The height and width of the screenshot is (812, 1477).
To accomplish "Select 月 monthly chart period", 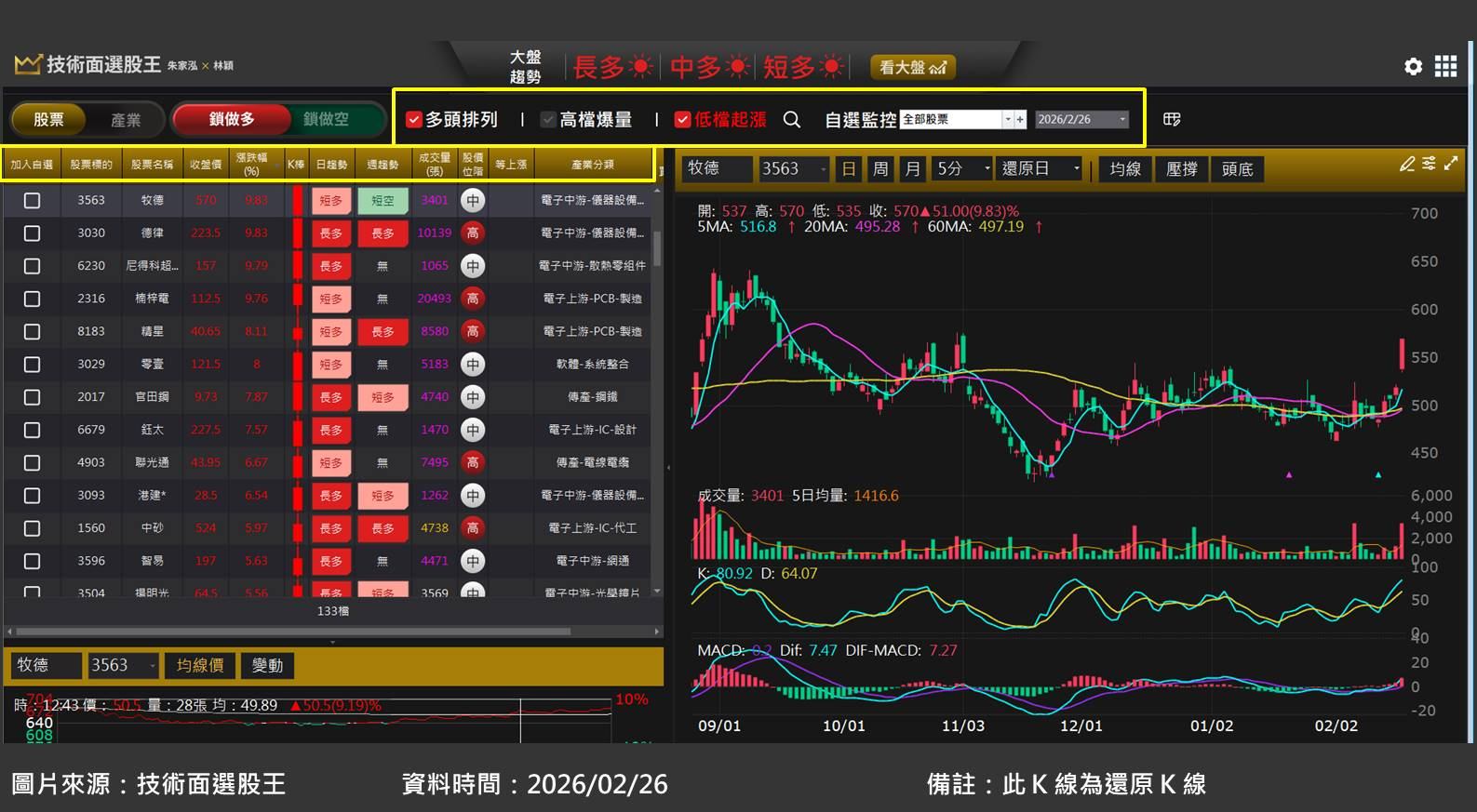I will click(912, 168).
